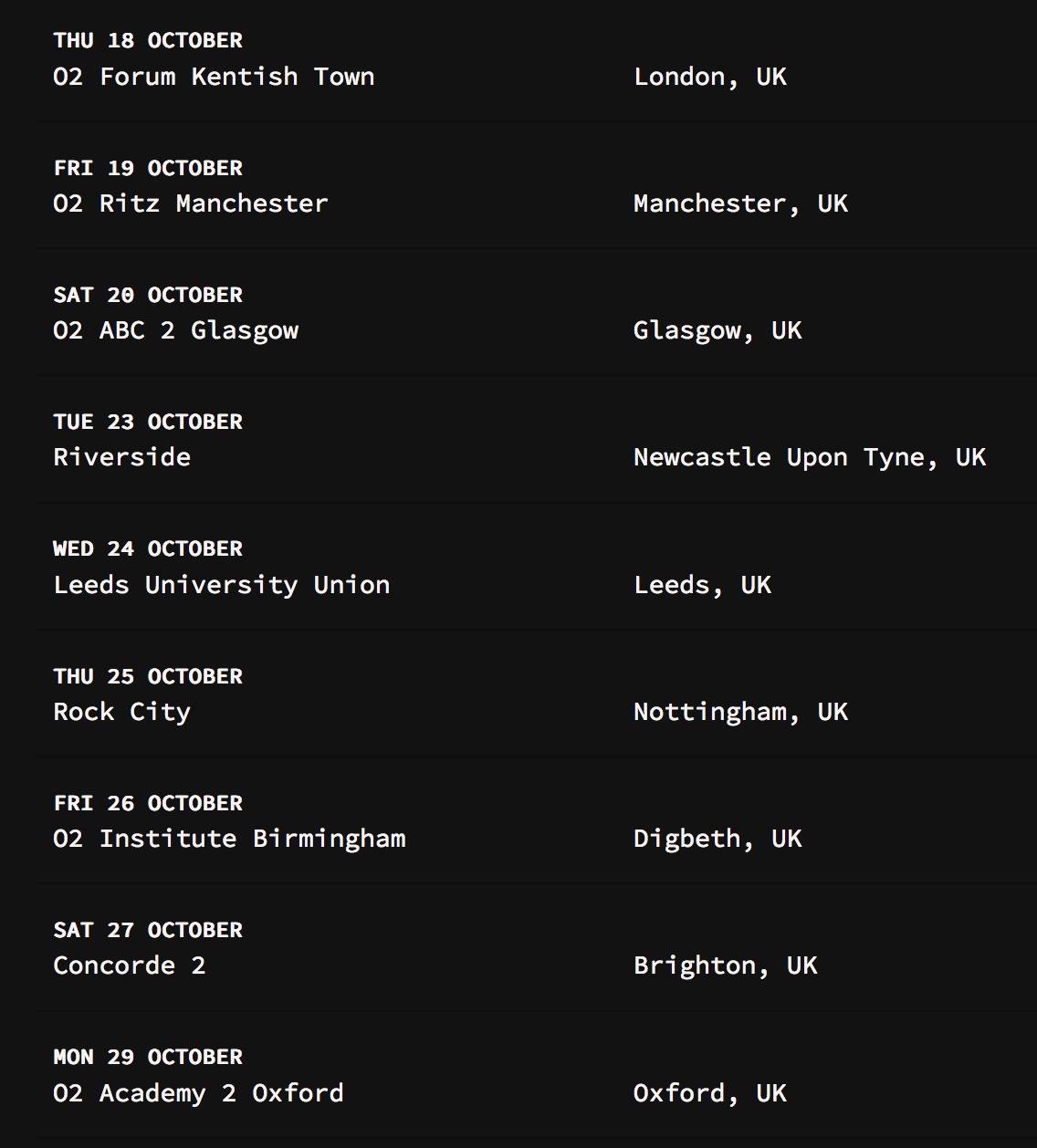Open the Rock City venue listing
This screenshot has height=1148, width=1037.
tap(122, 712)
